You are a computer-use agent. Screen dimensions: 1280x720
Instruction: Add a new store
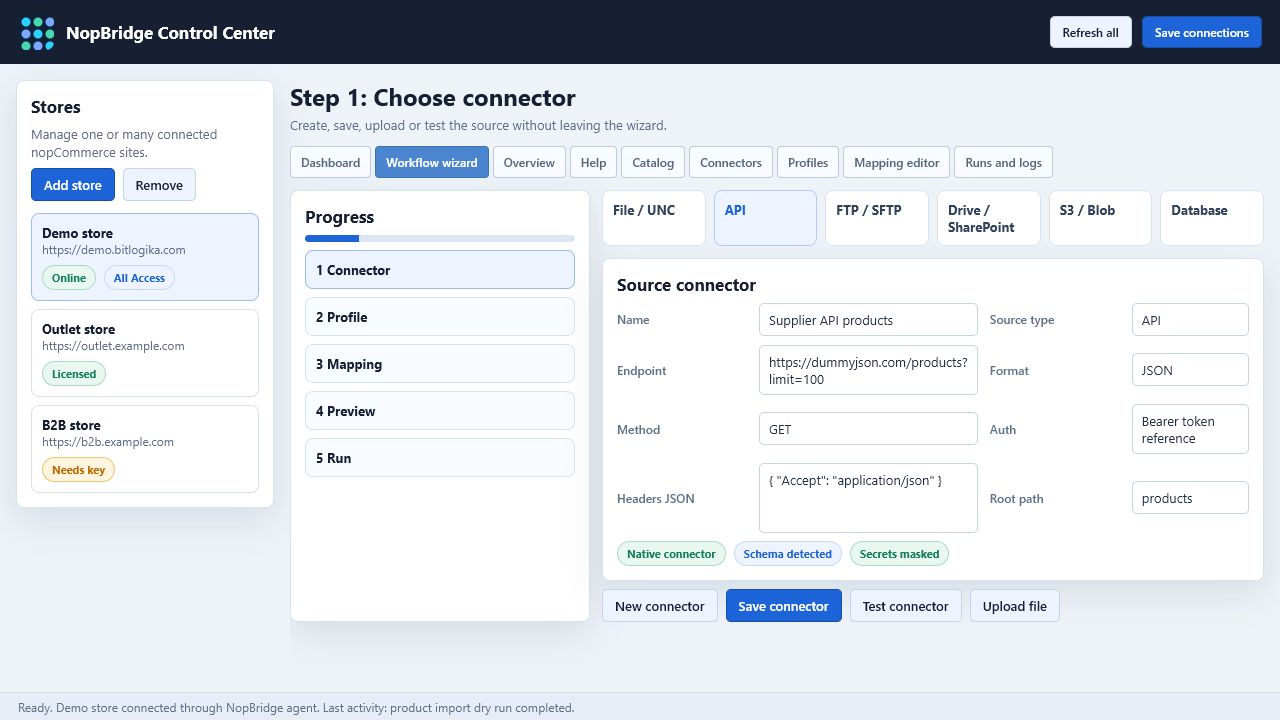tap(73, 185)
